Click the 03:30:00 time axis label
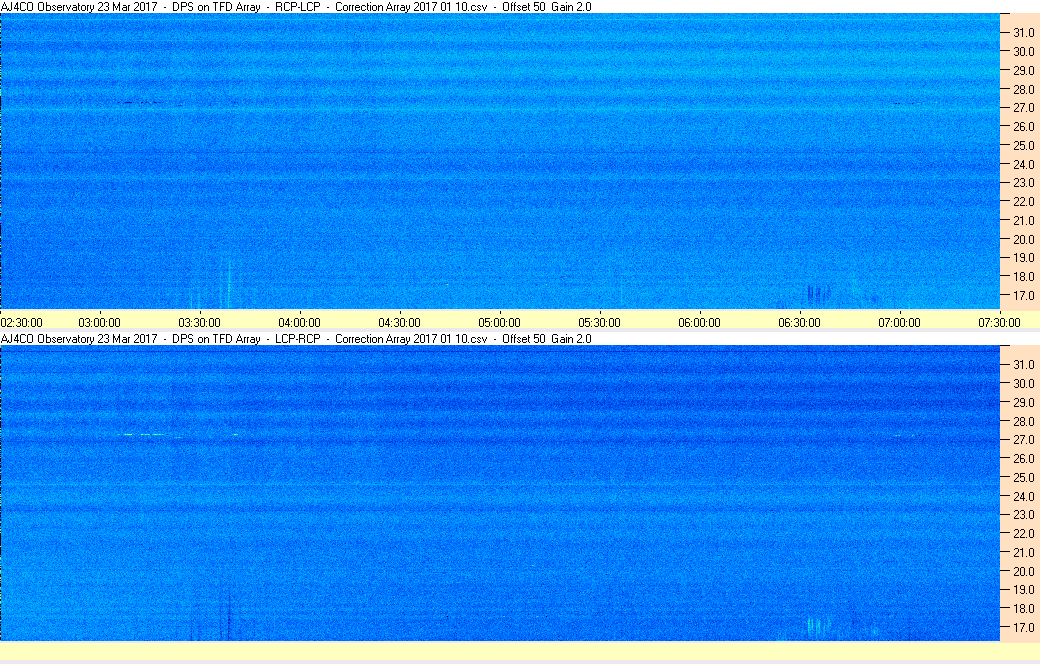Viewport: 1040px width, 664px height. coord(199,322)
